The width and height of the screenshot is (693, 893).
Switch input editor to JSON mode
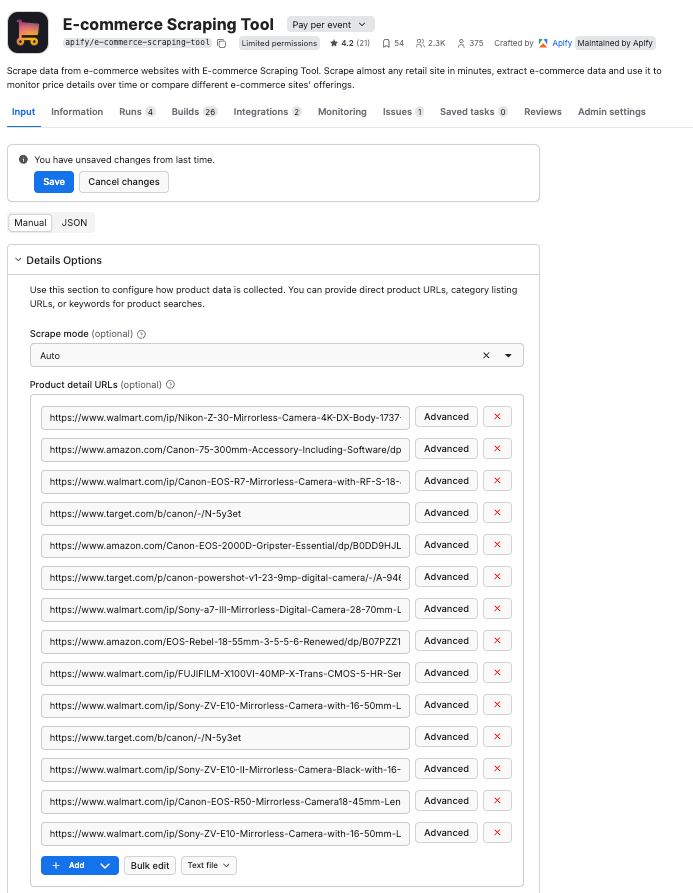[74, 222]
